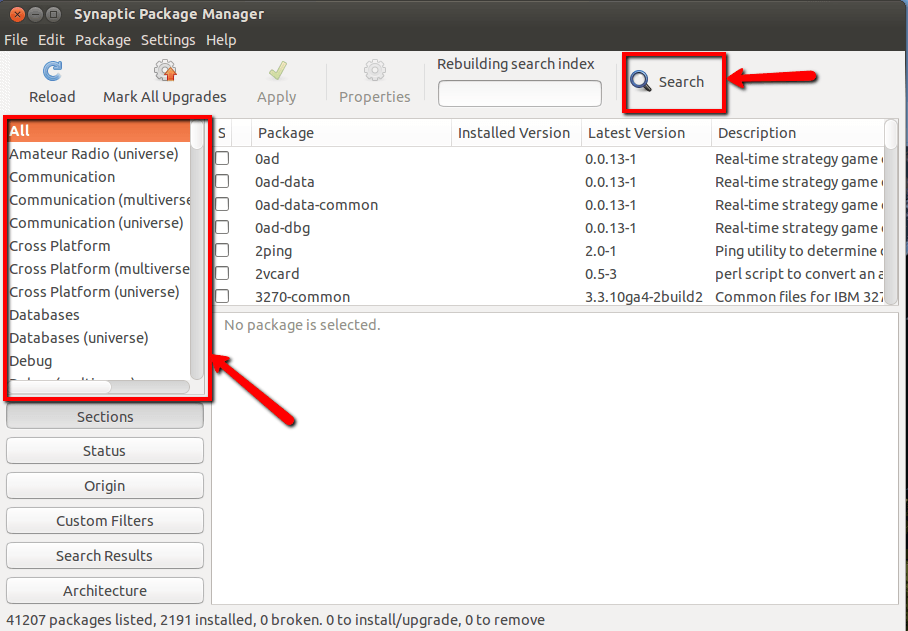Type in the quick filter search field
This screenshot has width=908, height=631.
pos(519,94)
